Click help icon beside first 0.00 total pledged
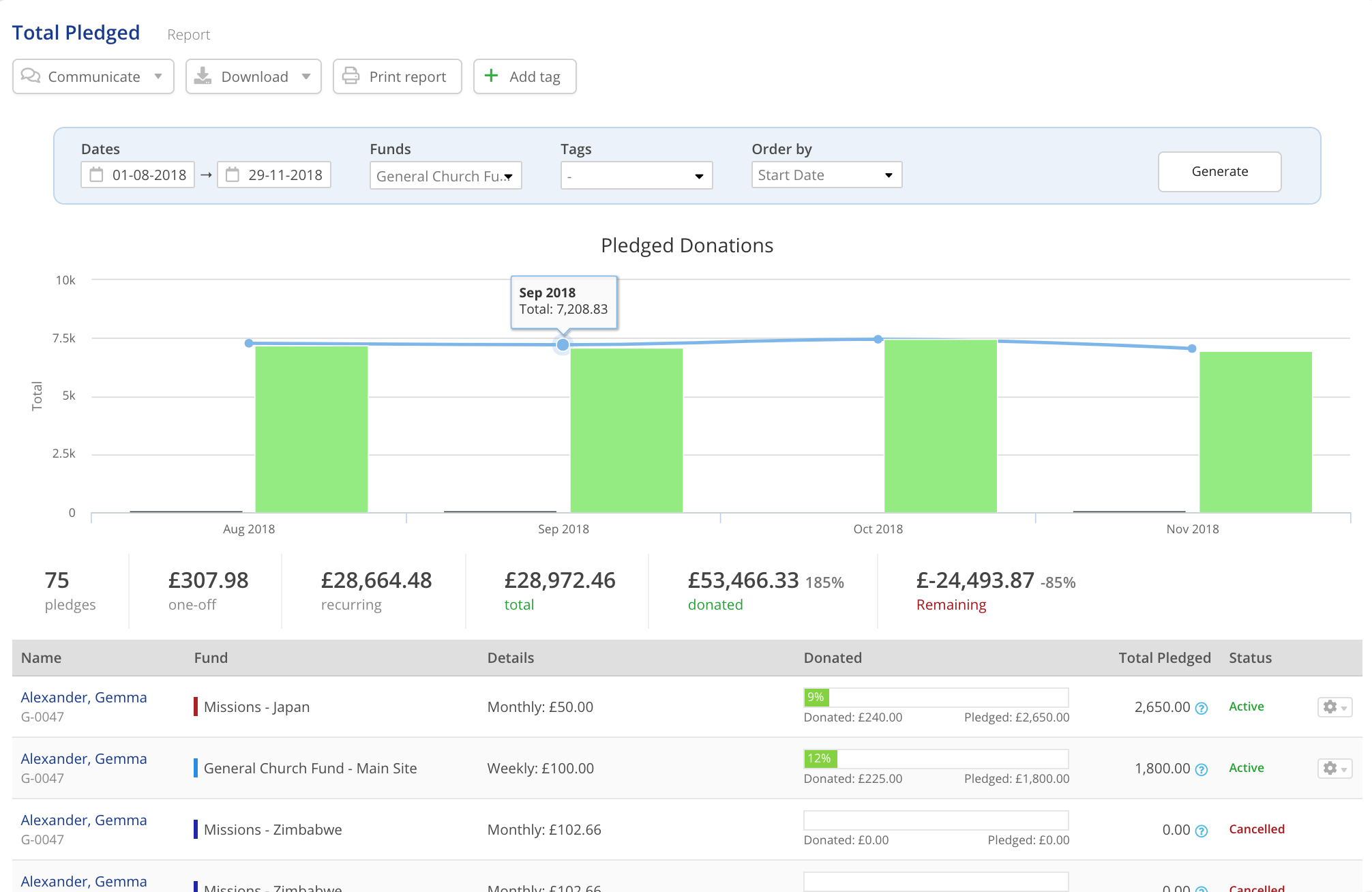This screenshot has height=892, width=1372. (x=1202, y=831)
